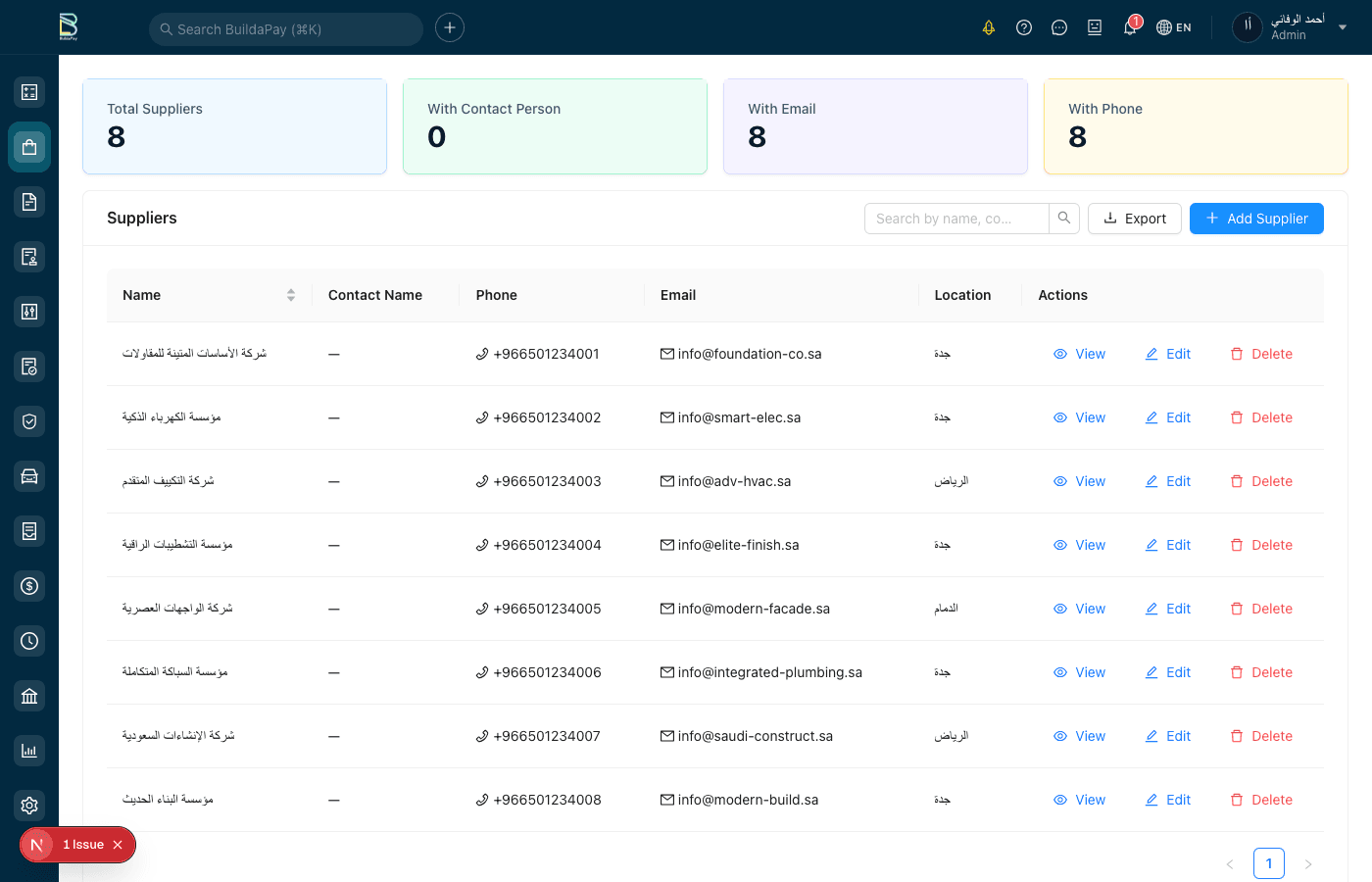The image size is (1372, 882).
Task: Toggle sort order on Name column
Action: [x=290, y=295]
